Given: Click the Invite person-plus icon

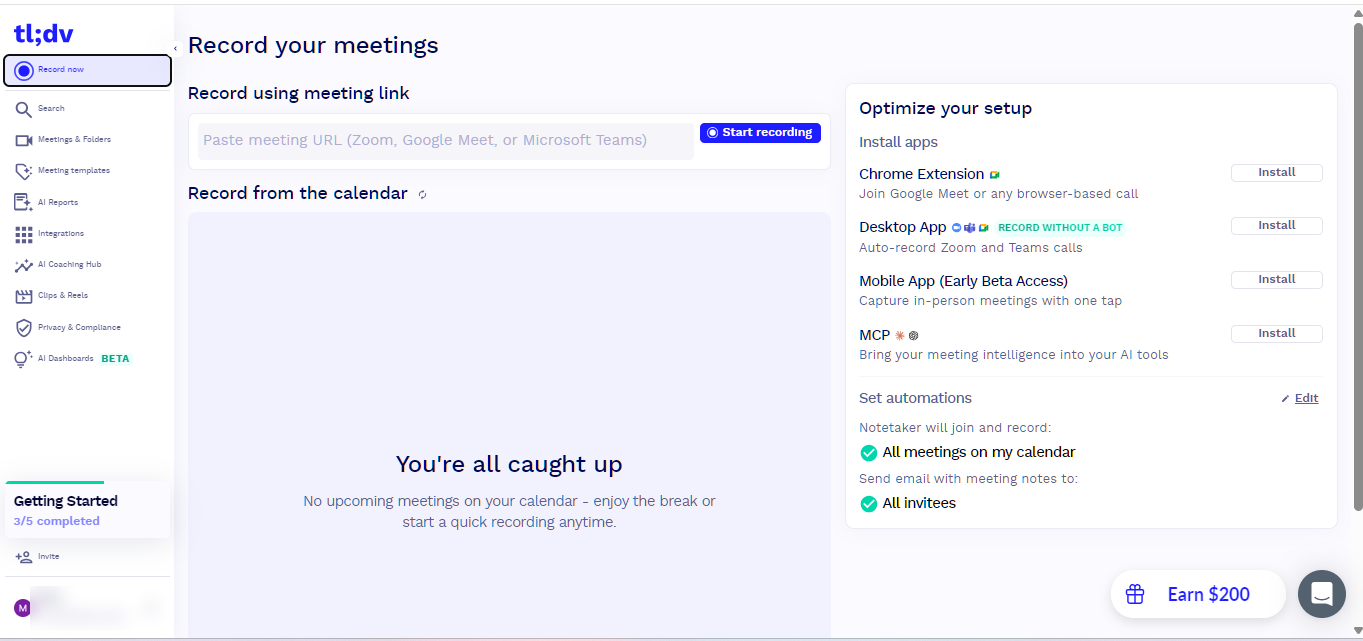Looking at the screenshot, I should [x=24, y=557].
